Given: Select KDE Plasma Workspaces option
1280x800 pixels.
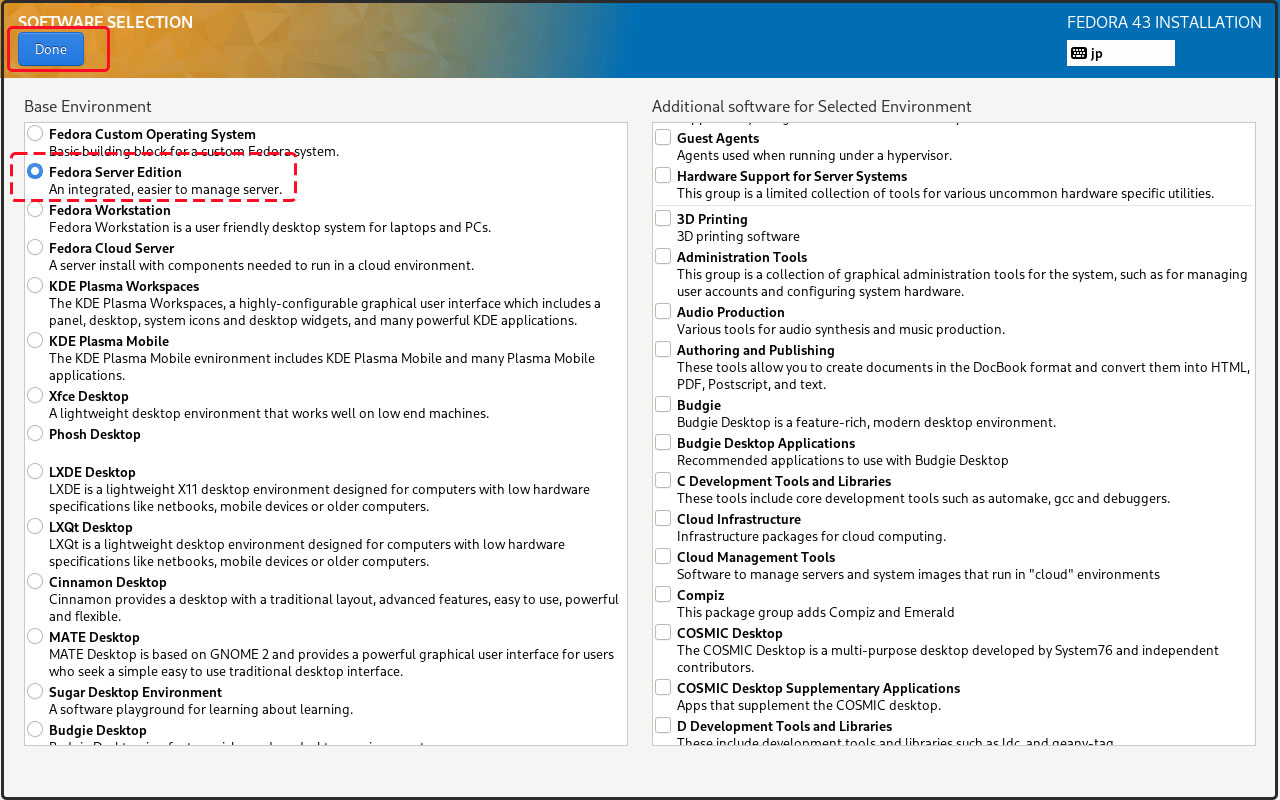Looking at the screenshot, I should pos(36,286).
